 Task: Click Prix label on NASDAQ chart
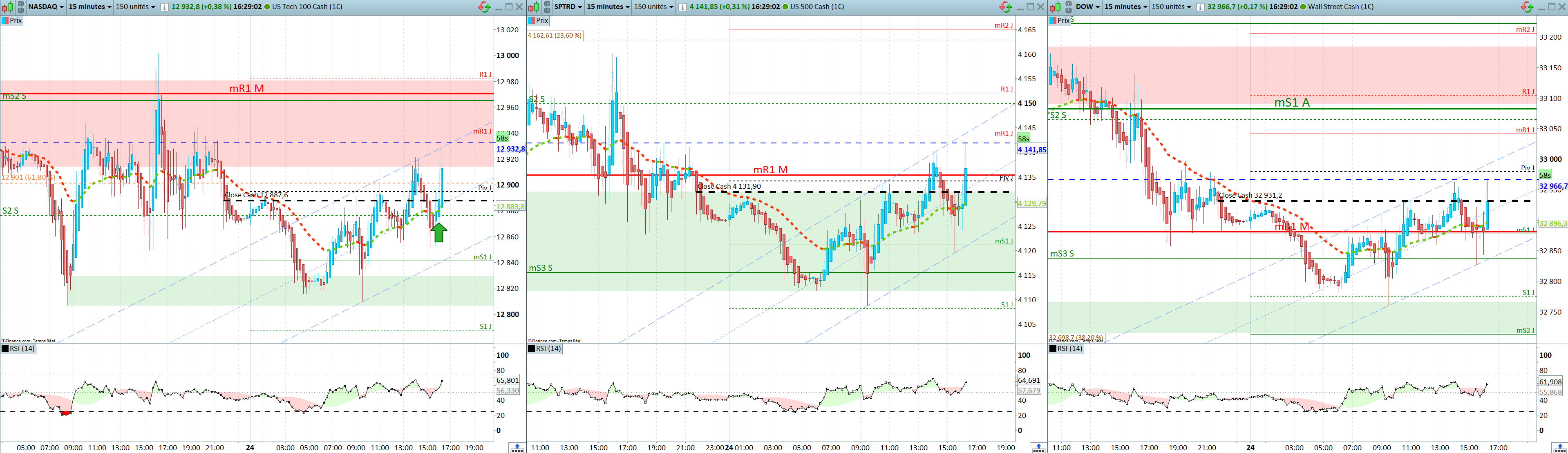tap(15, 21)
